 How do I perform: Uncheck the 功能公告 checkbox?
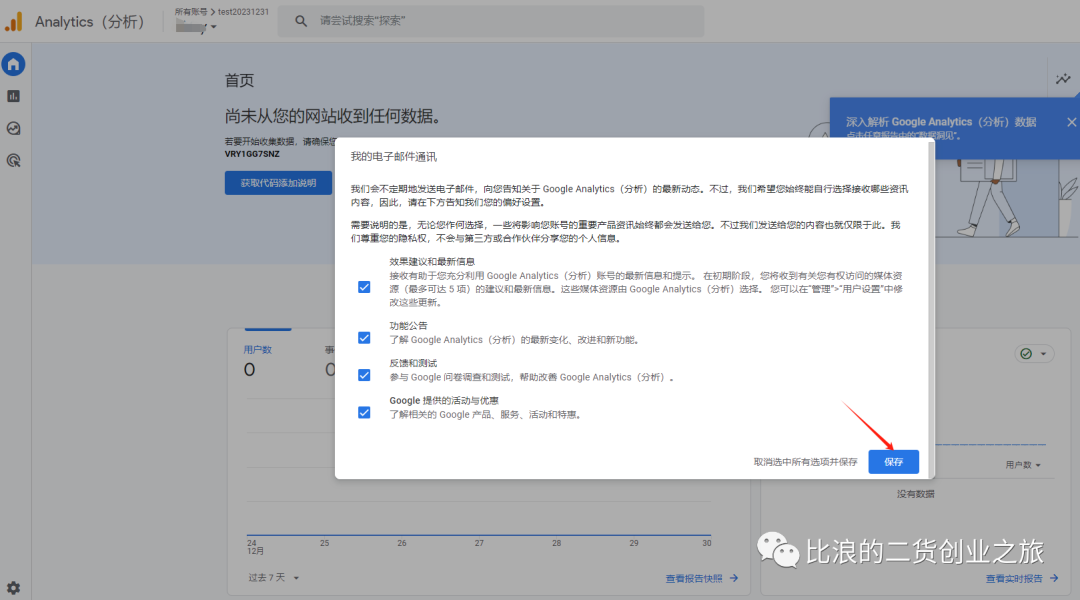click(364, 338)
